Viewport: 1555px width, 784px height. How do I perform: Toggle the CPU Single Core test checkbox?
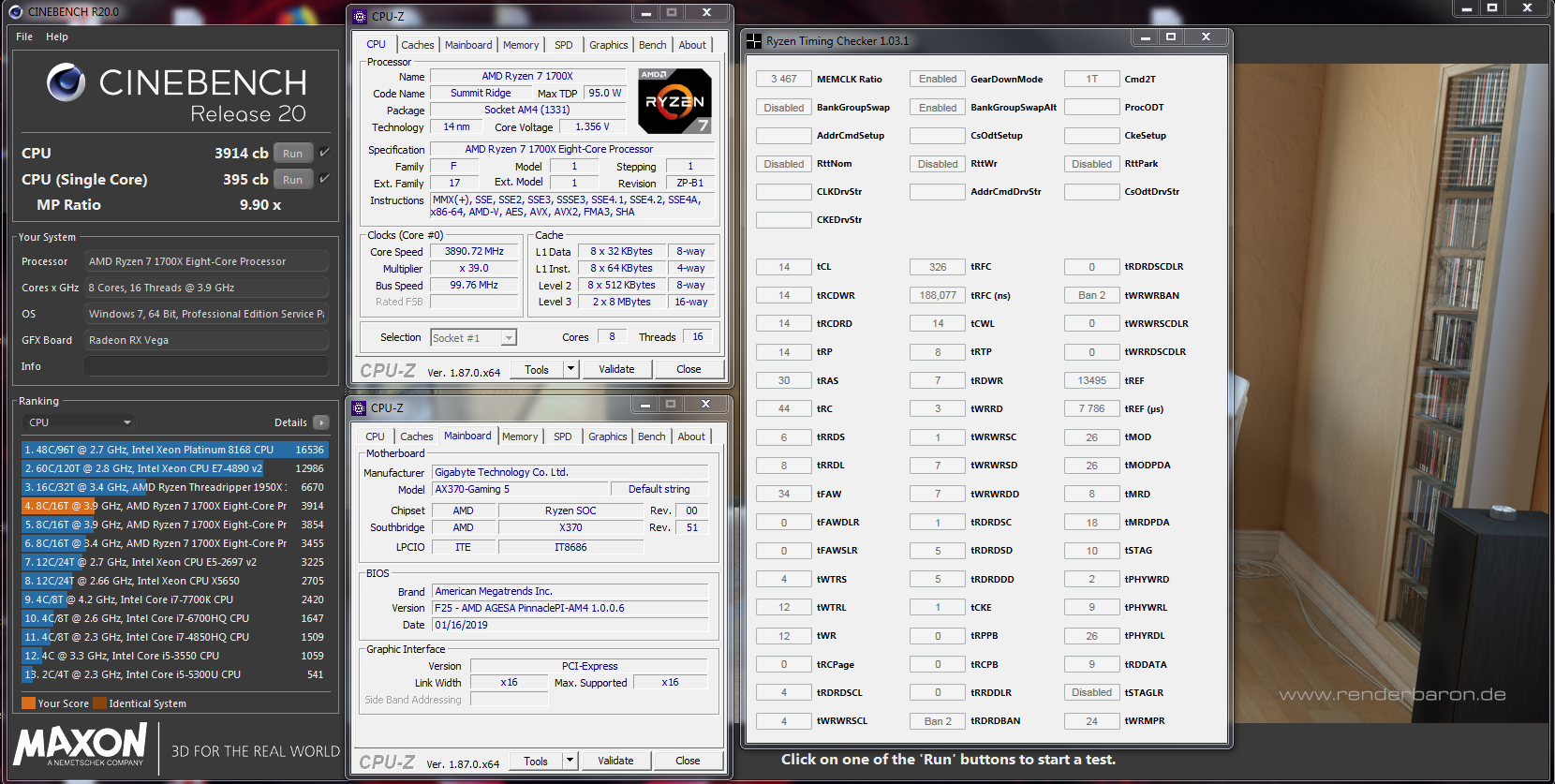point(324,179)
